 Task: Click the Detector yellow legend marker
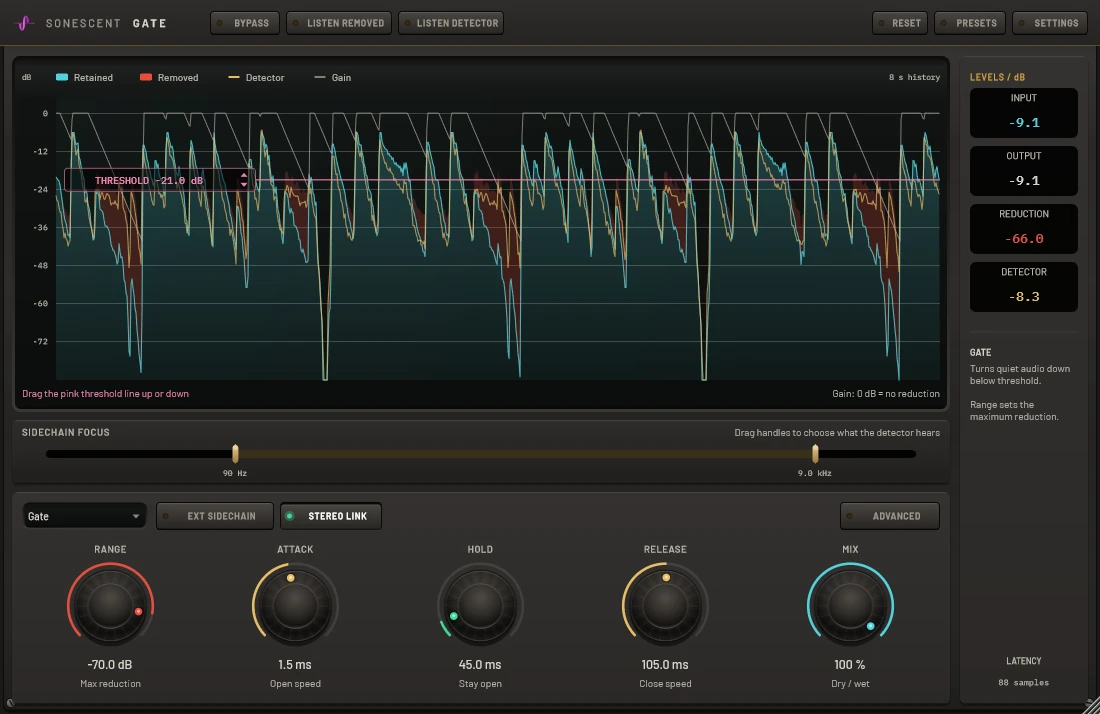tap(234, 77)
